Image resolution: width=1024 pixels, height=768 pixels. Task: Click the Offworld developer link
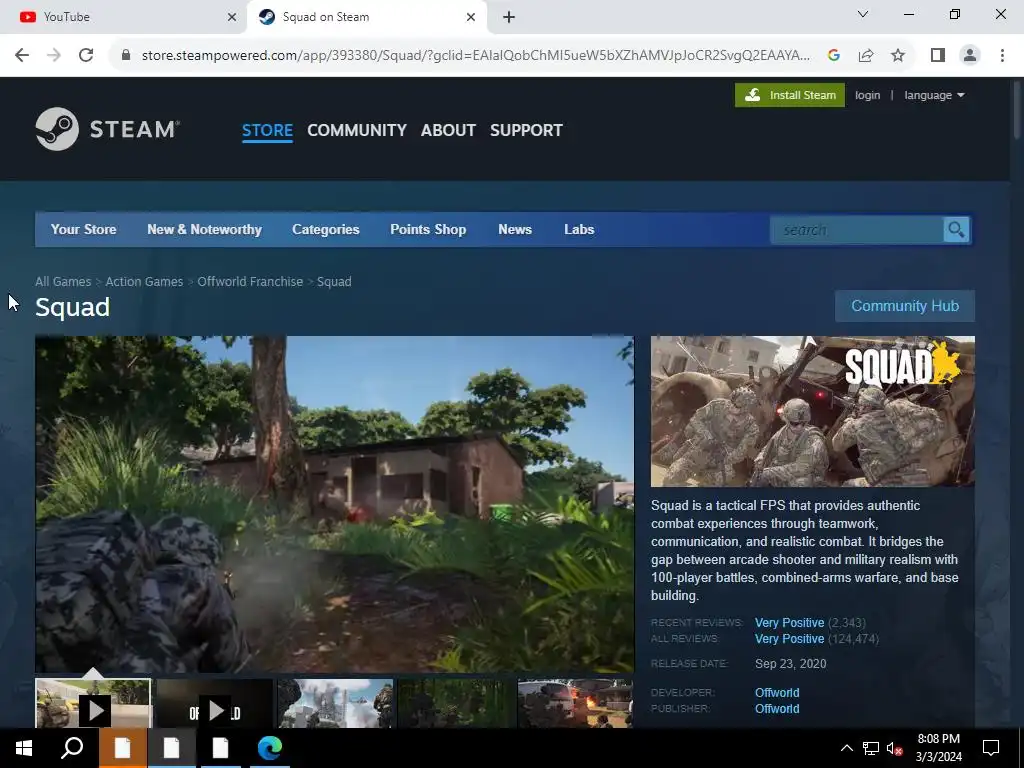click(x=776, y=692)
